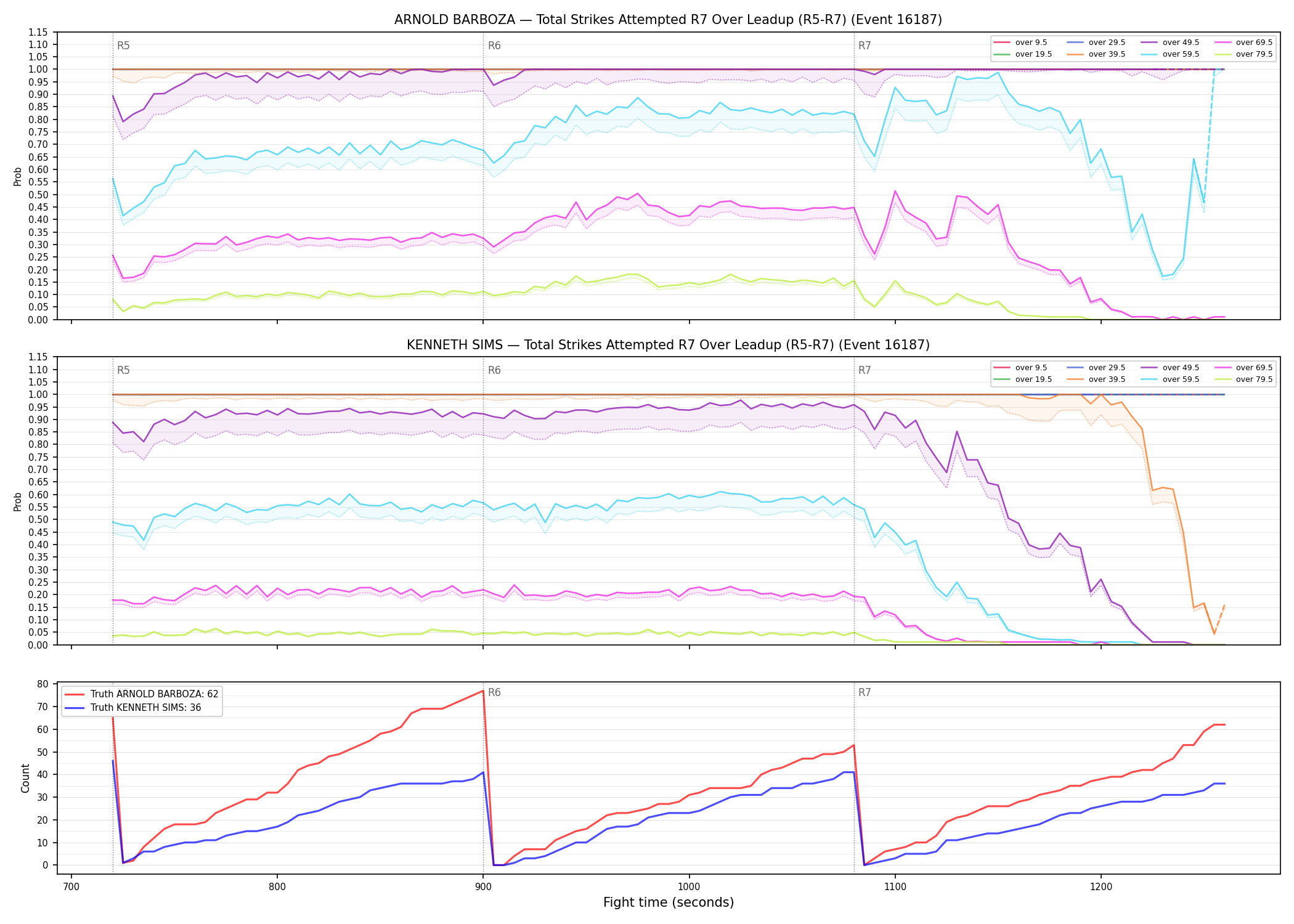
Task: Click the R6 round label in Sims chart
Action: click(x=494, y=370)
